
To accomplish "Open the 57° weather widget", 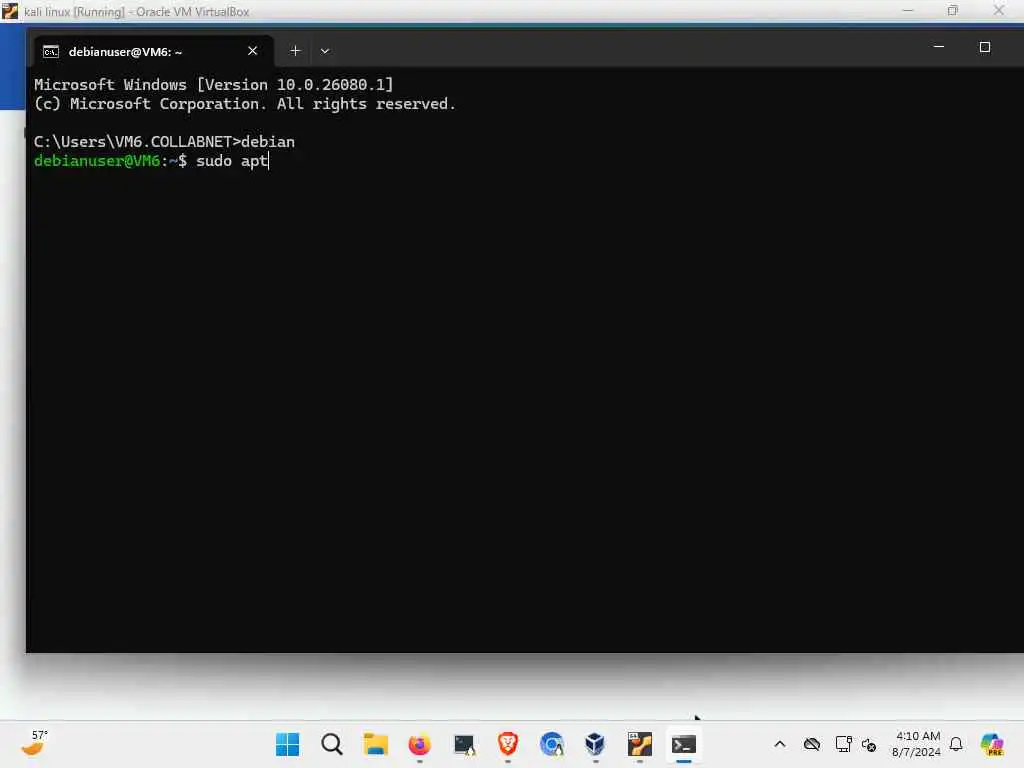I will point(35,743).
